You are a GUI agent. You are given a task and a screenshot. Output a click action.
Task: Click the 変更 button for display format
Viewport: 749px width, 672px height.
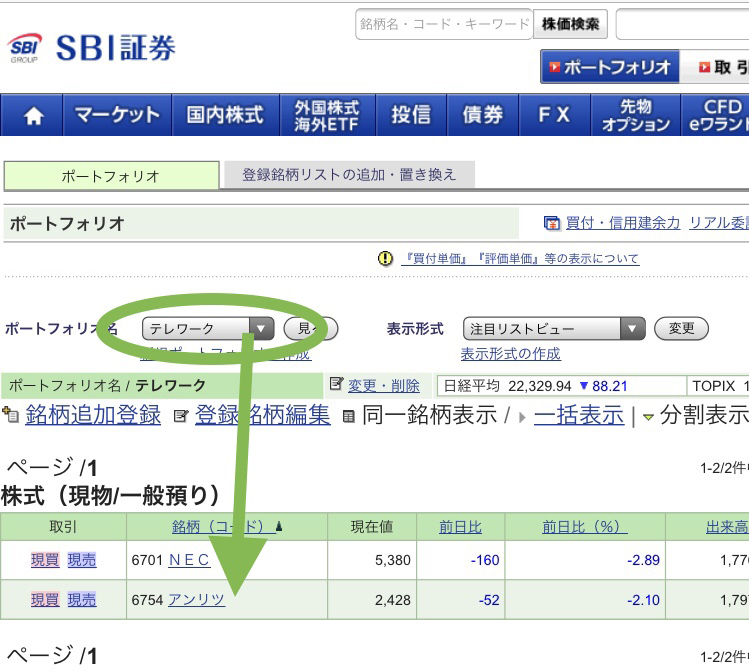click(681, 329)
